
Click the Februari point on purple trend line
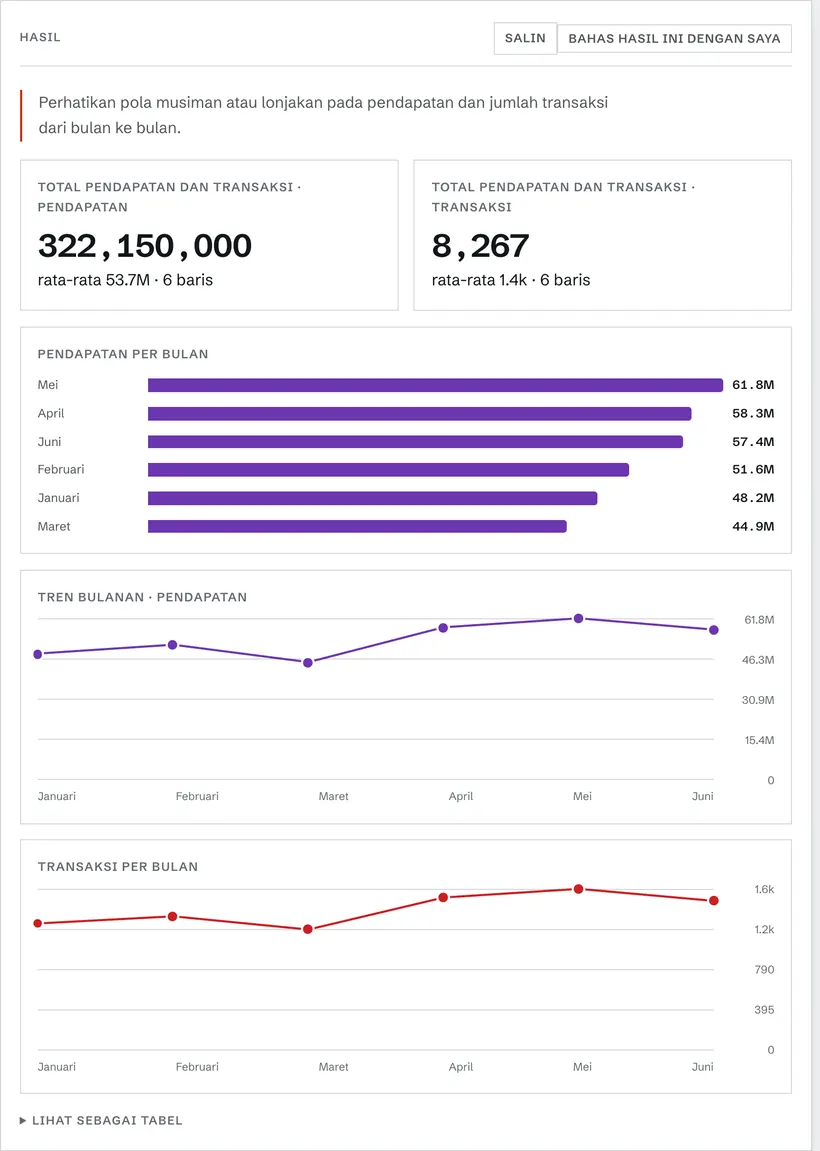point(173,645)
